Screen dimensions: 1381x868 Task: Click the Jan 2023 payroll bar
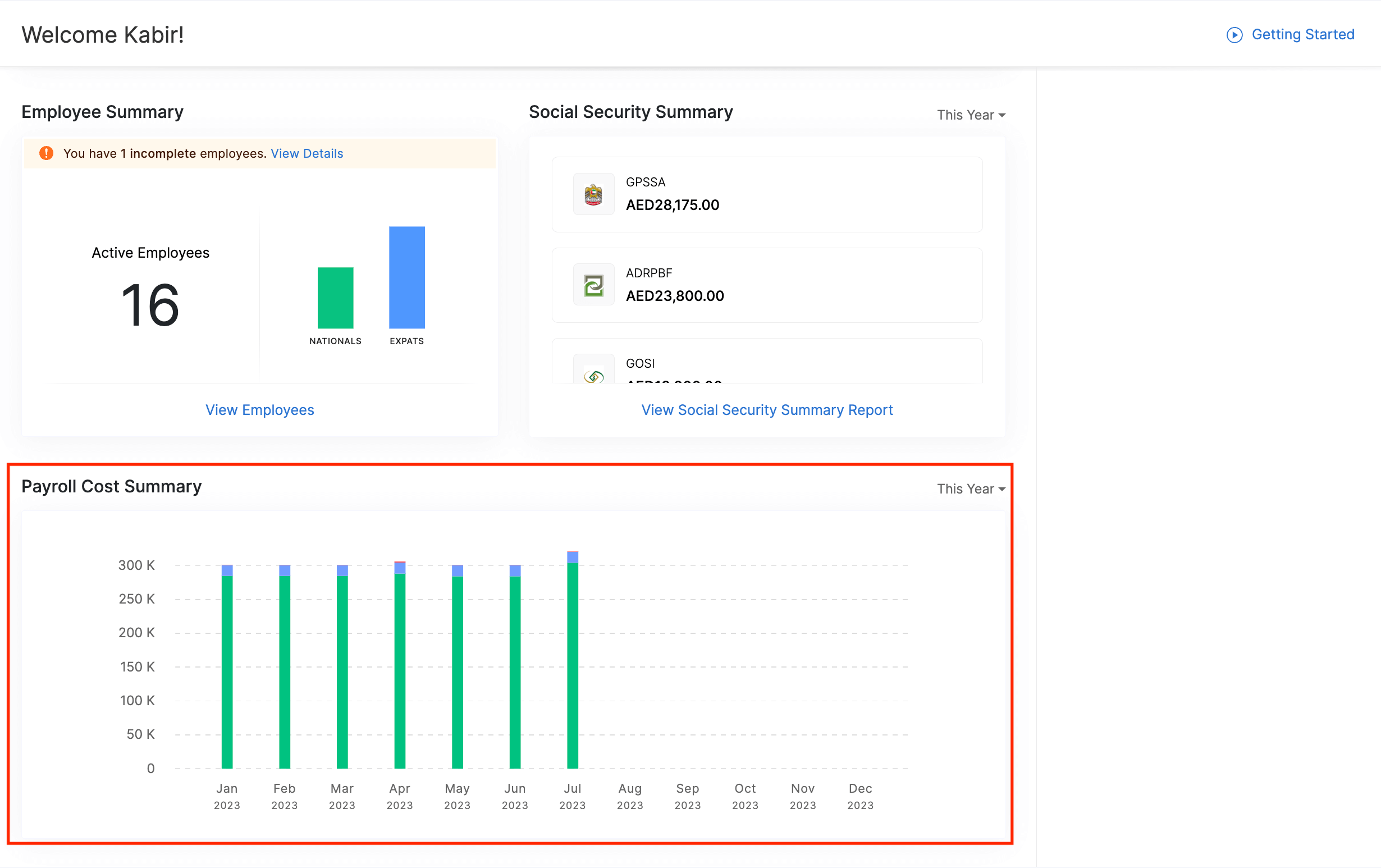pyautogui.click(x=227, y=671)
